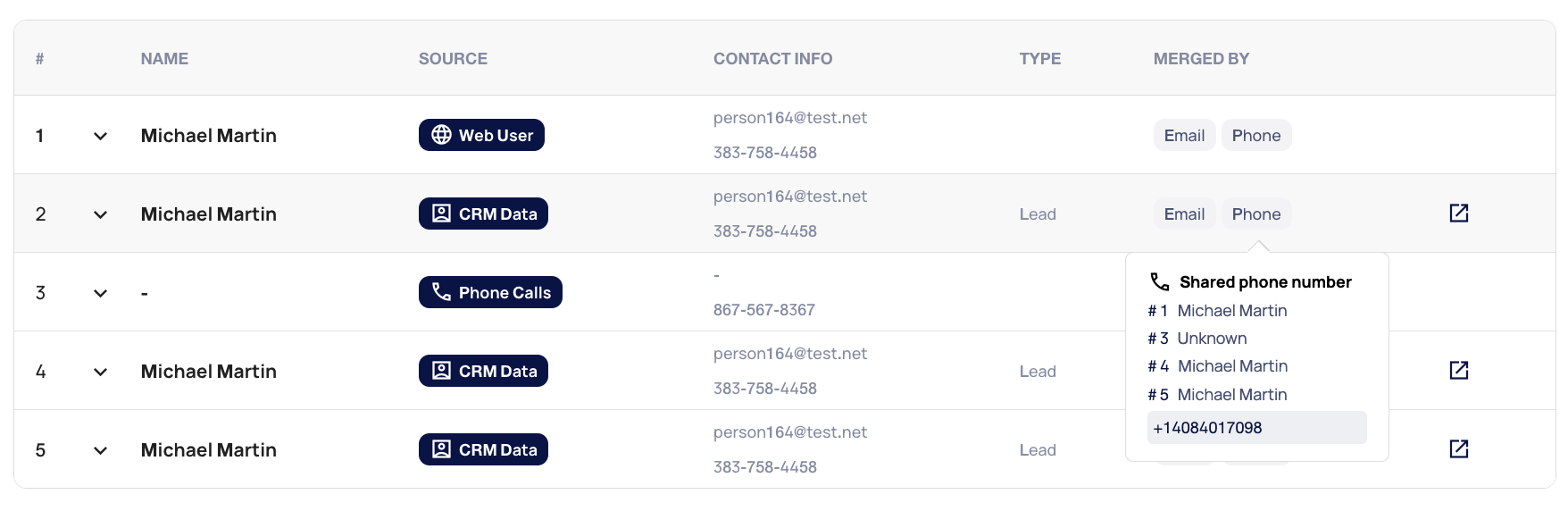1568x511 pixels.
Task: Expand row 1 with the chevron
Action: (100, 136)
